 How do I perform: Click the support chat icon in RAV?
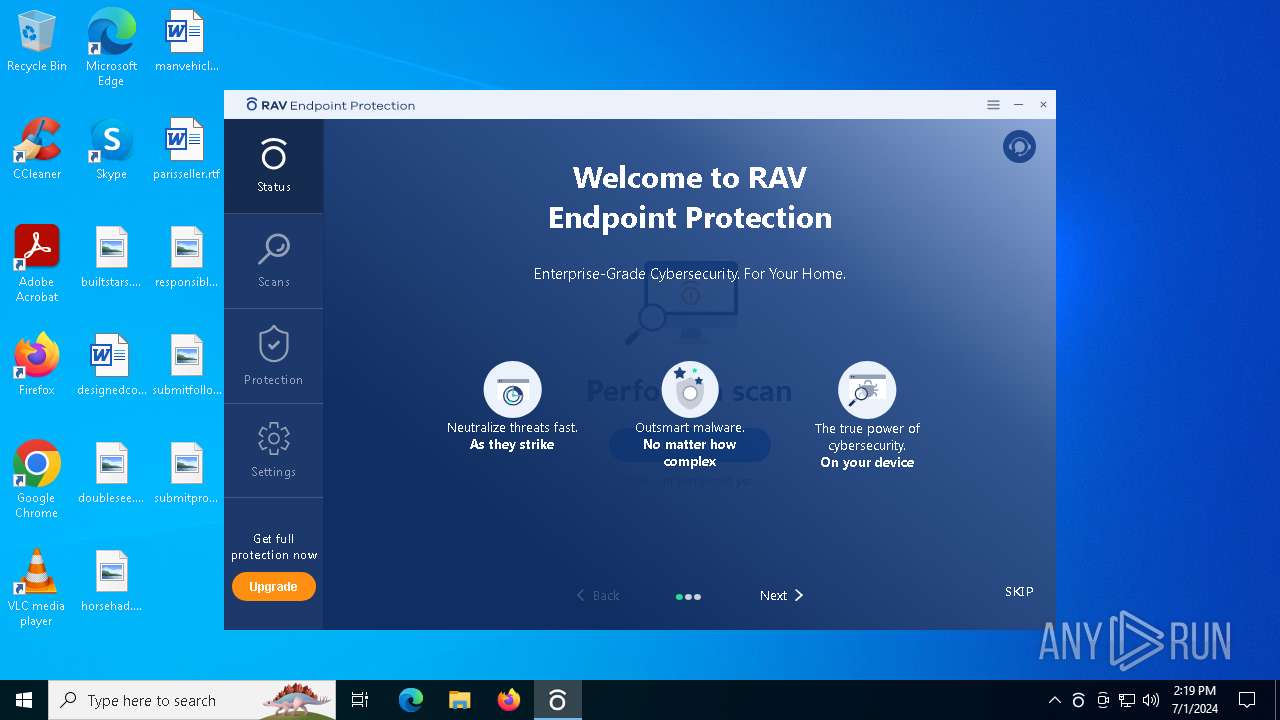pyautogui.click(x=1019, y=147)
